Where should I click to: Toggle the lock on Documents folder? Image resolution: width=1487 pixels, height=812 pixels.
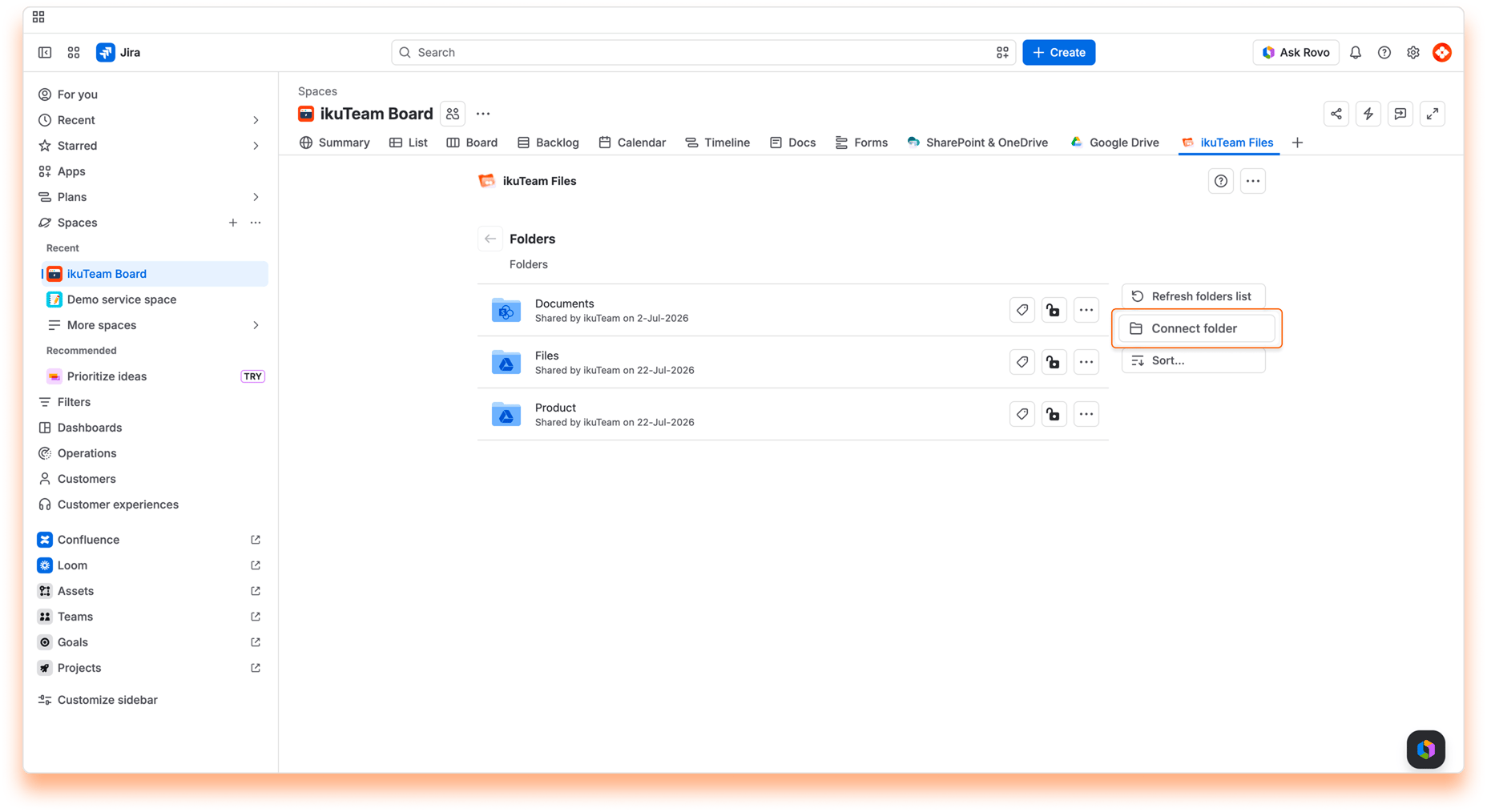(x=1054, y=310)
